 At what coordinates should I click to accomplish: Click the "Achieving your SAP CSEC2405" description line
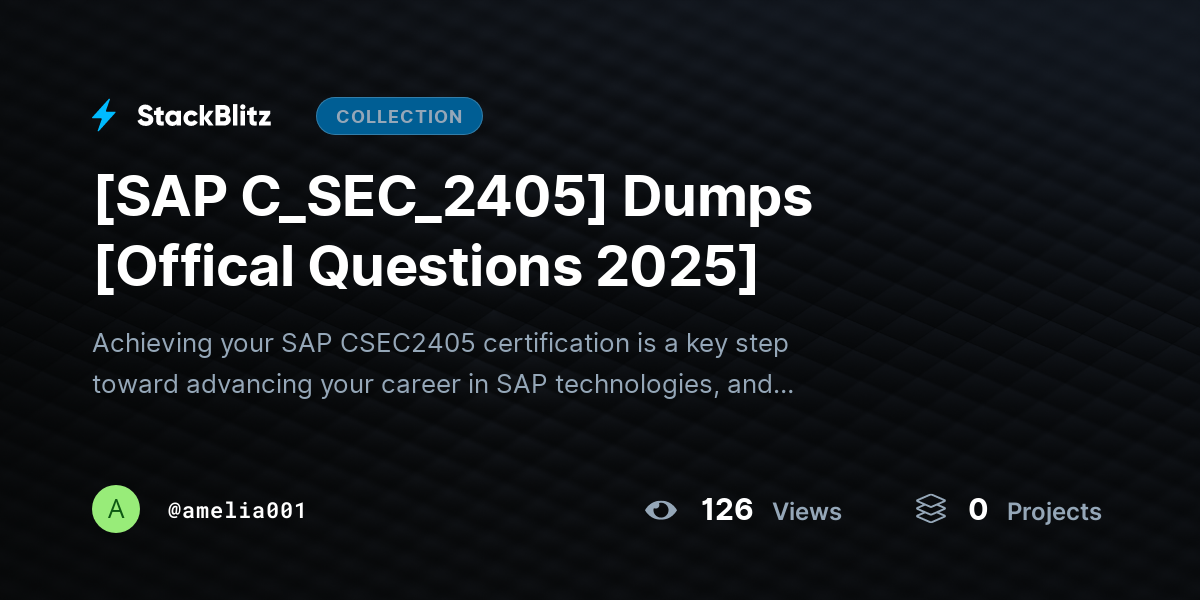pos(300,344)
